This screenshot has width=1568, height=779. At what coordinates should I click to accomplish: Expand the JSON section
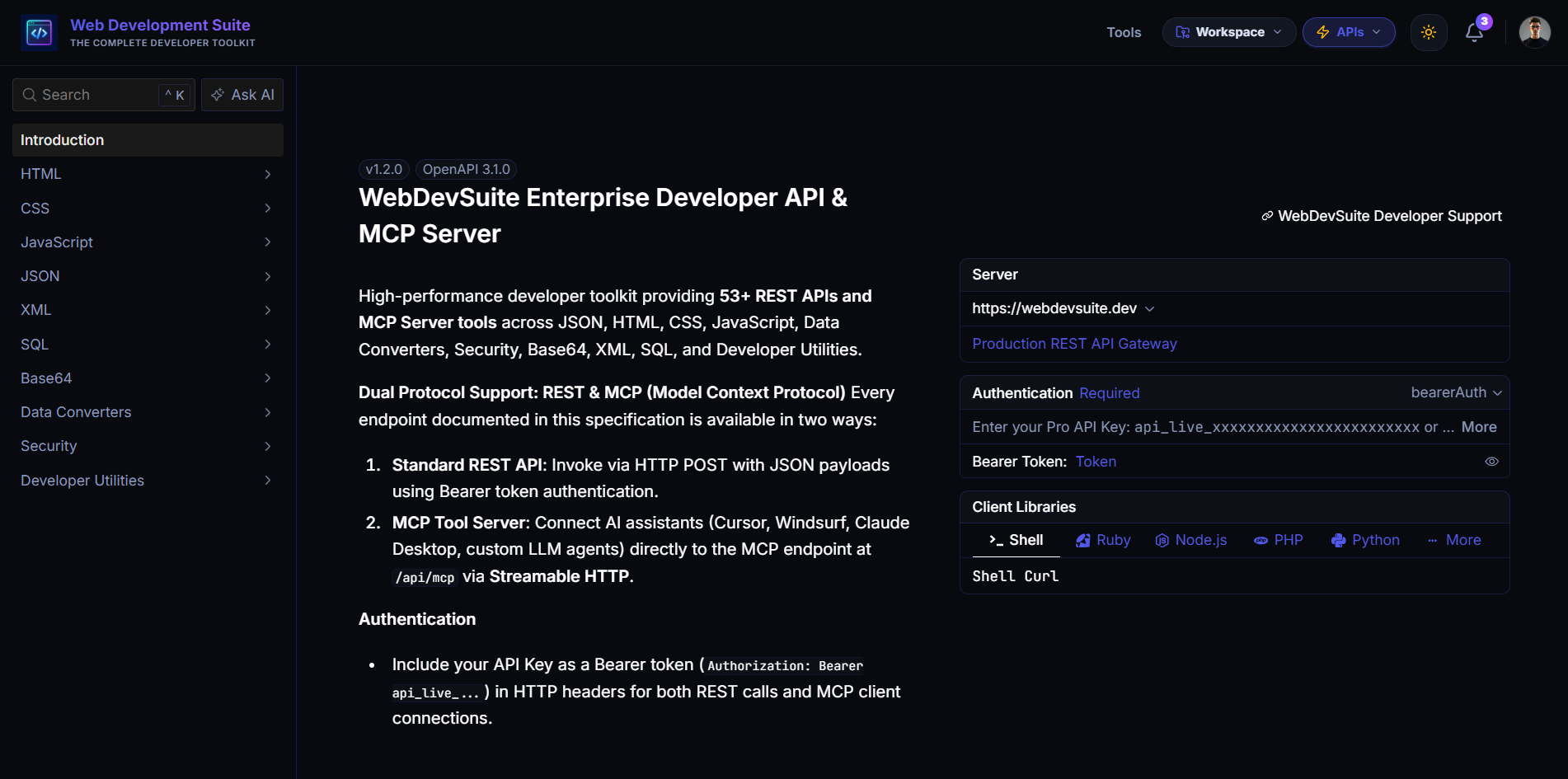(x=148, y=276)
